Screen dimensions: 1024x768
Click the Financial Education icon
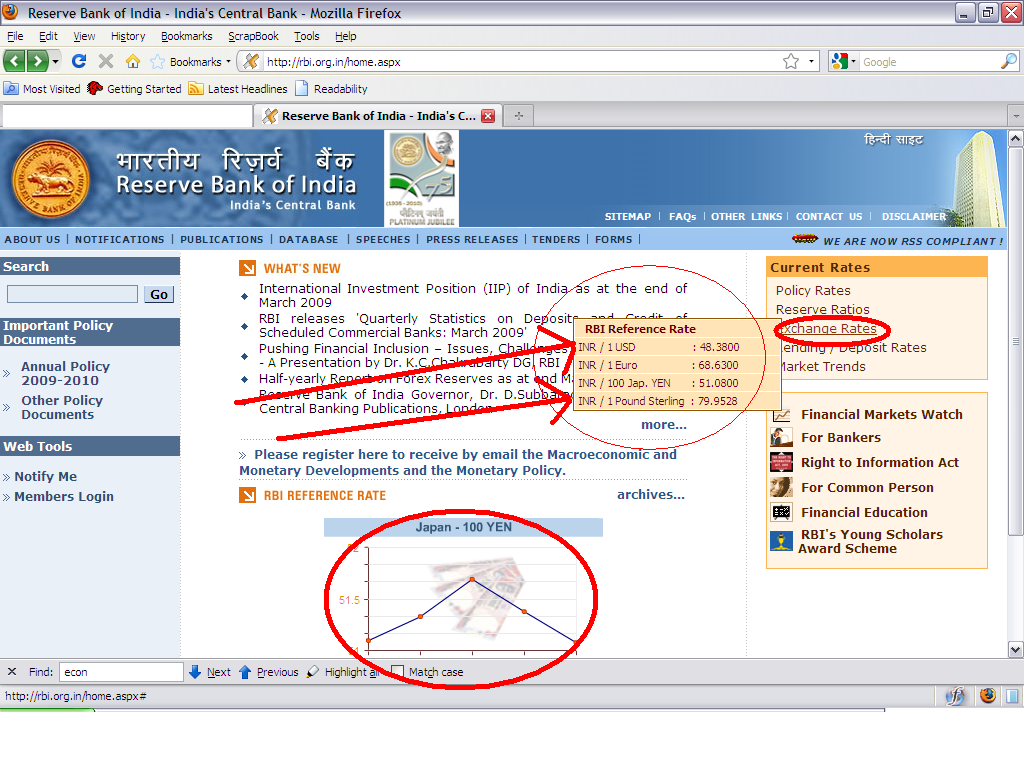pyautogui.click(x=782, y=512)
